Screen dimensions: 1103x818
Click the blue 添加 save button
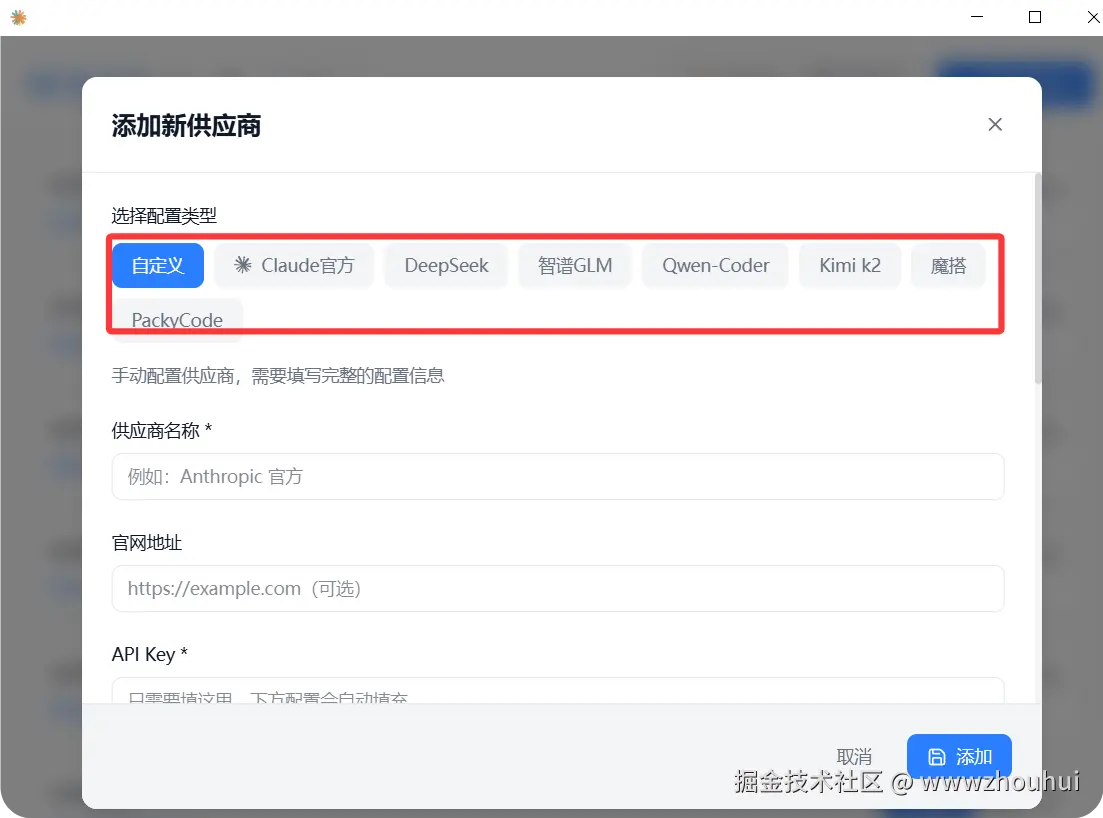coord(959,757)
